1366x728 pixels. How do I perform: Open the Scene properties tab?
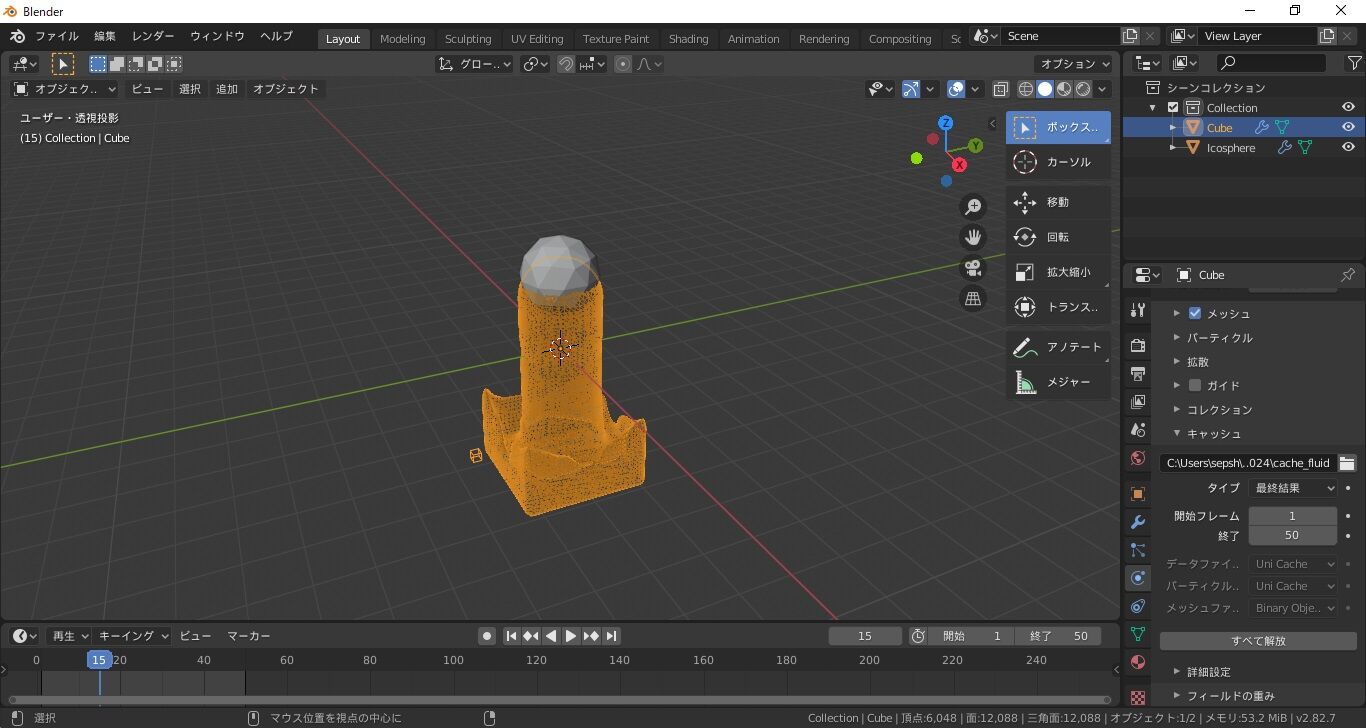click(1137, 430)
